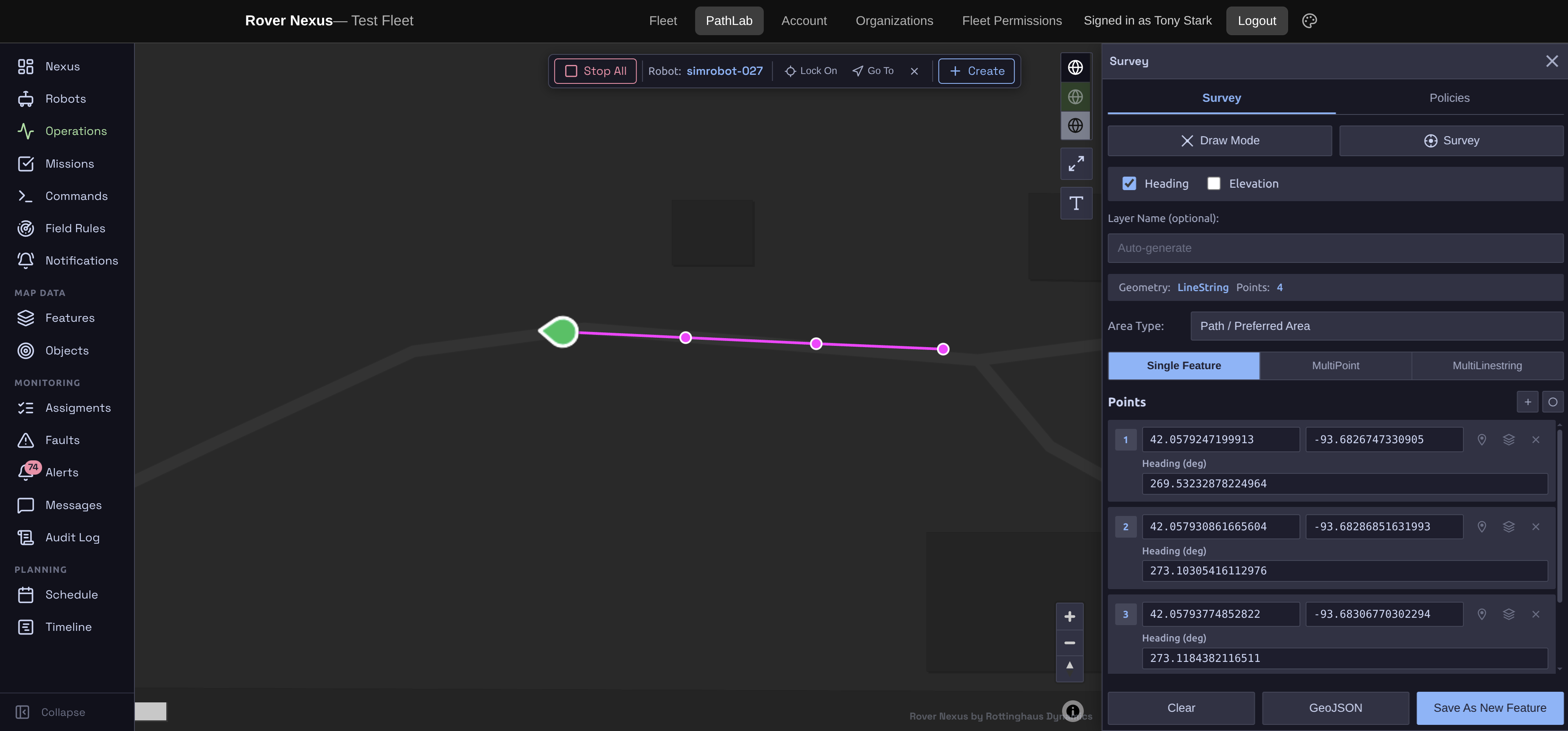1568x731 pixels.
Task: Deselect robot simrobot-027
Action: click(914, 71)
